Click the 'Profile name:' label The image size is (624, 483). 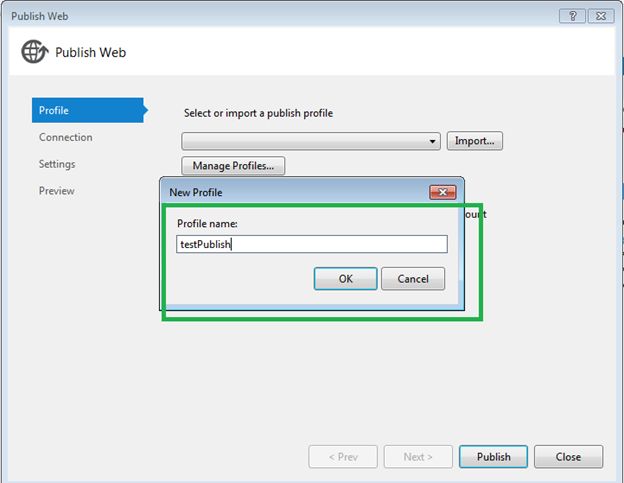click(x=207, y=224)
